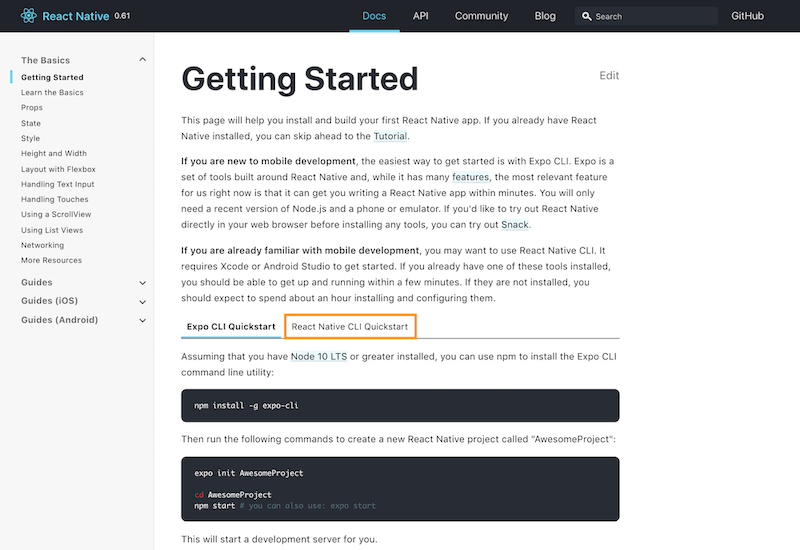The height and width of the screenshot is (550, 800).
Task: Open the Snack link
Action: coord(515,225)
